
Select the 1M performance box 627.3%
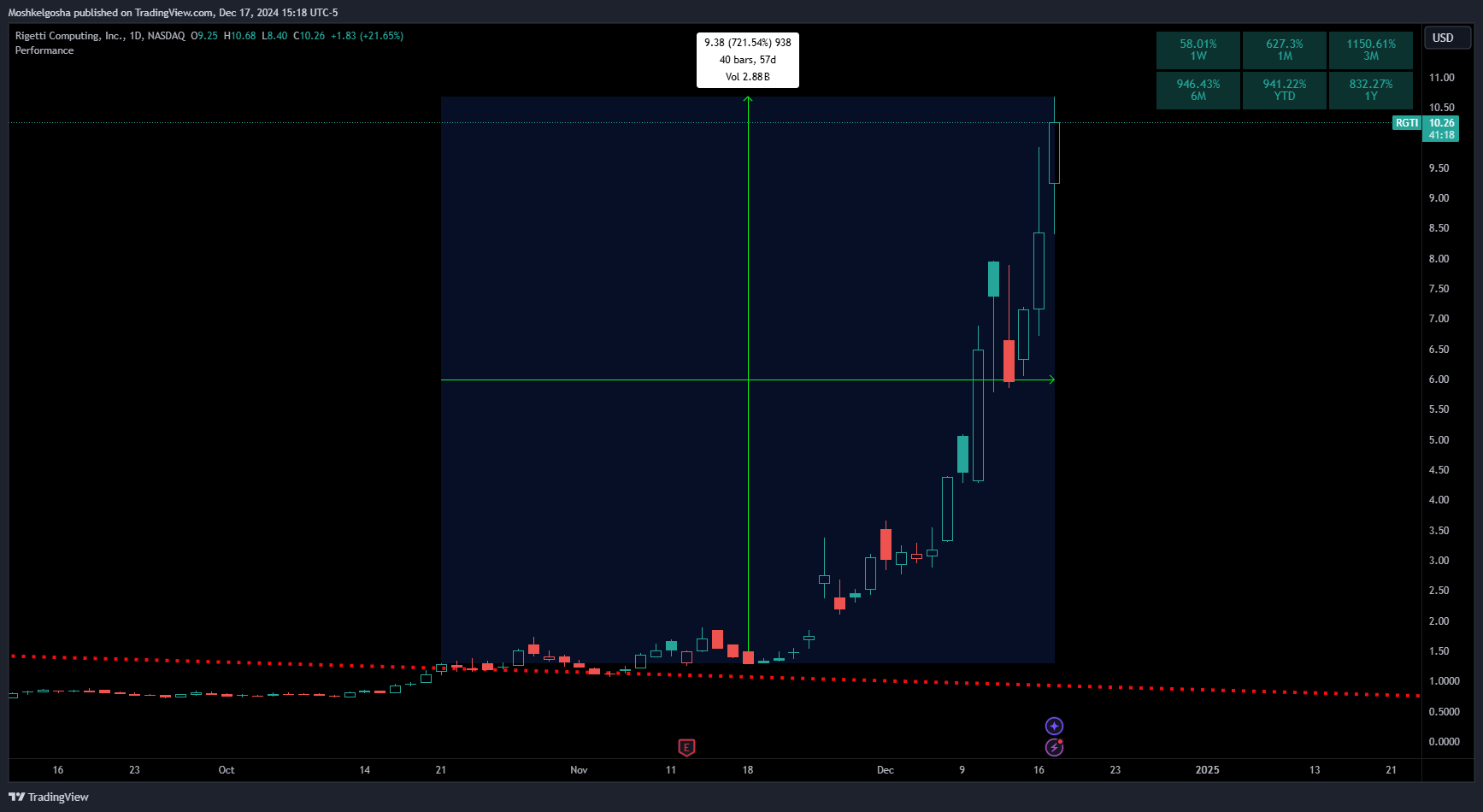(1285, 50)
